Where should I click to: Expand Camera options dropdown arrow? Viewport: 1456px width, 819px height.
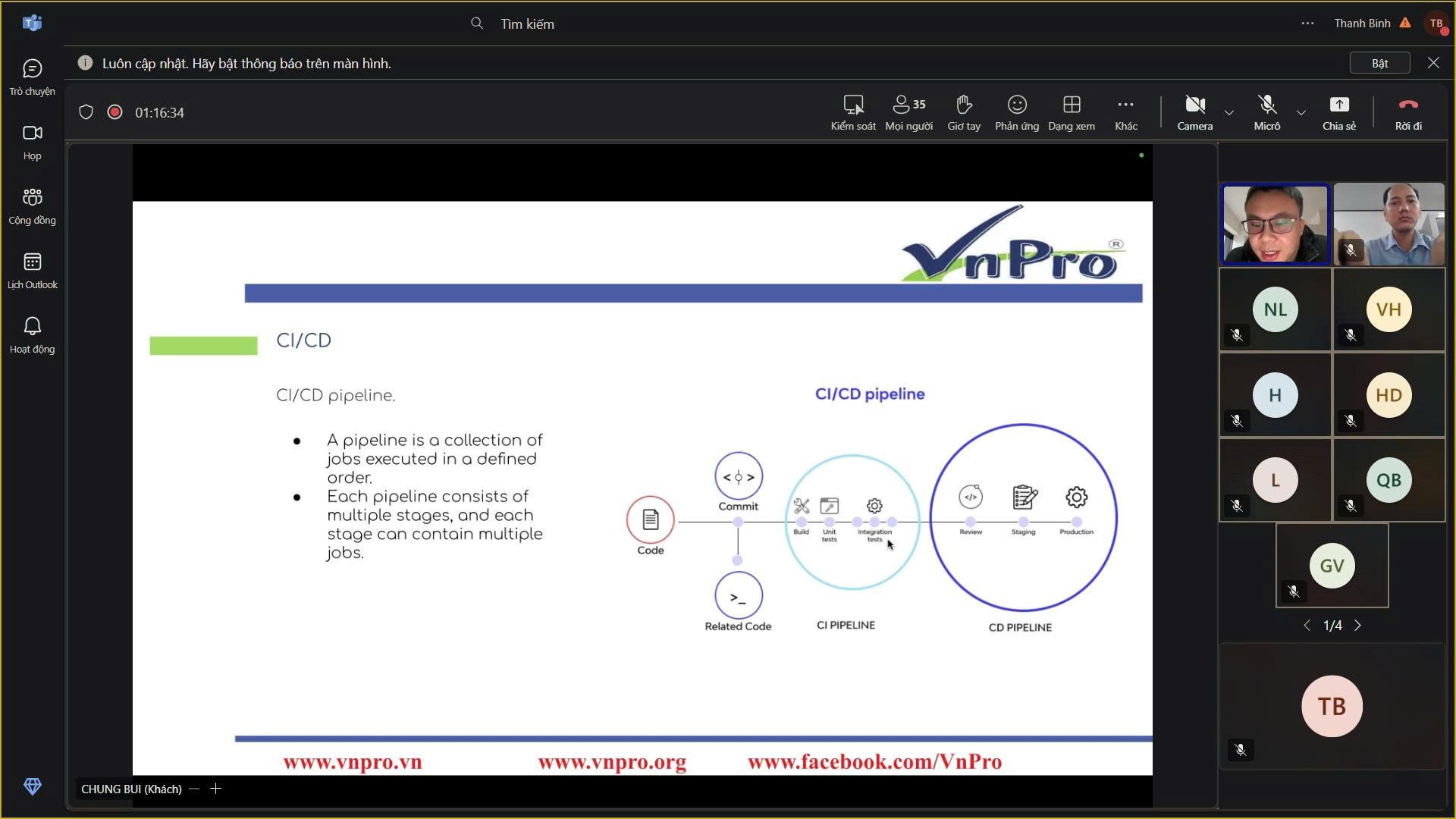click(x=1229, y=112)
